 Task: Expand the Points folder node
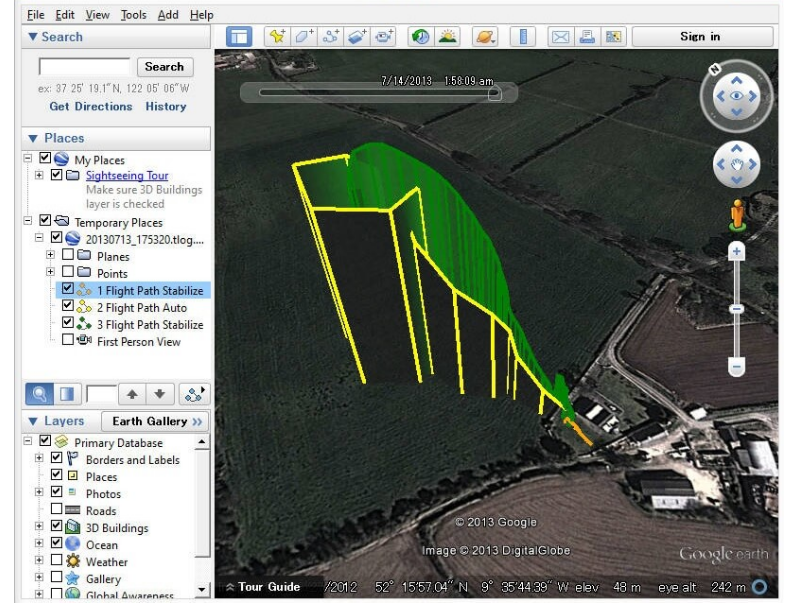click(x=50, y=272)
